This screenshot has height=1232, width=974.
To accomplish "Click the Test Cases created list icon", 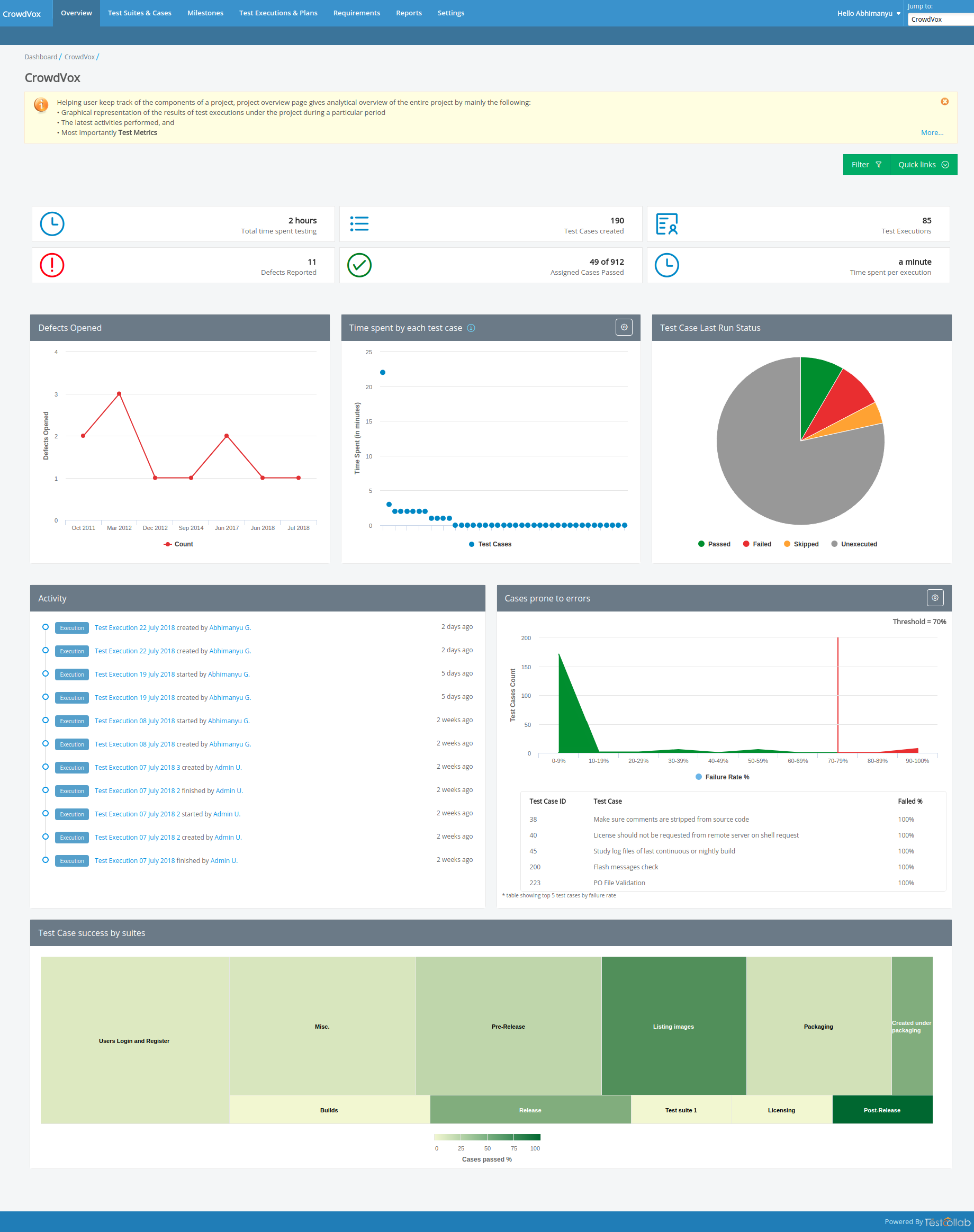I will click(x=359, y=224).
